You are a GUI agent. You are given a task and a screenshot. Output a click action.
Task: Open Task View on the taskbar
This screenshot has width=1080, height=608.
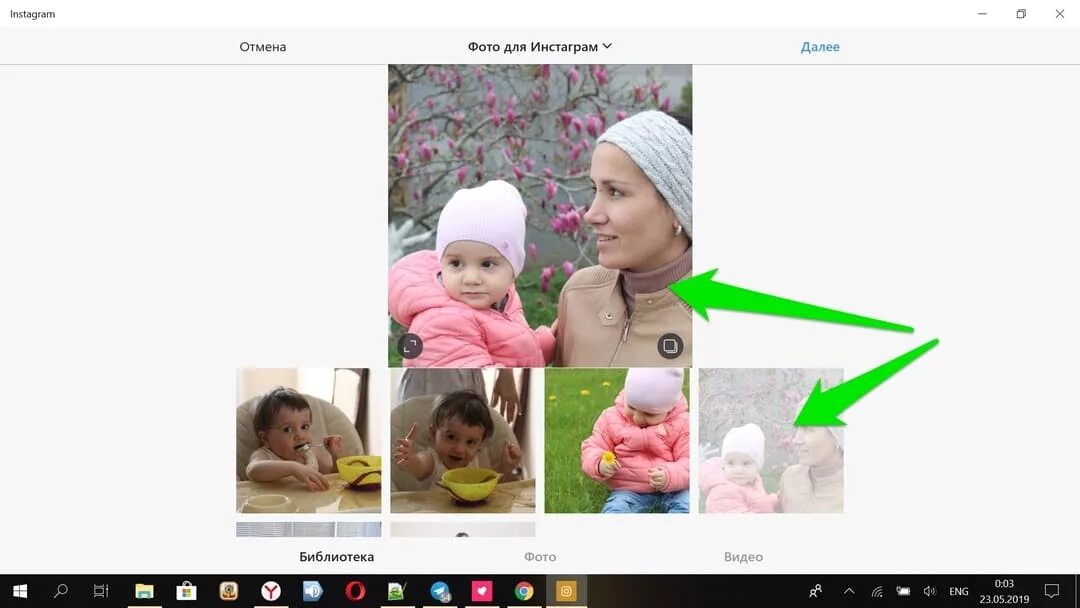point(101,591)
